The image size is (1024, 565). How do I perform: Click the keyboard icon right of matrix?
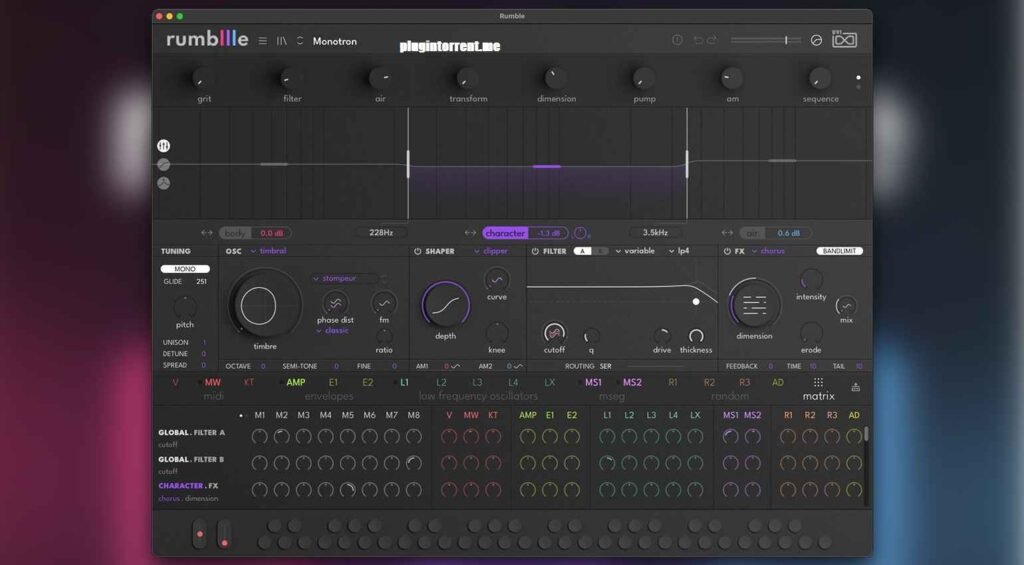[856, 387]
